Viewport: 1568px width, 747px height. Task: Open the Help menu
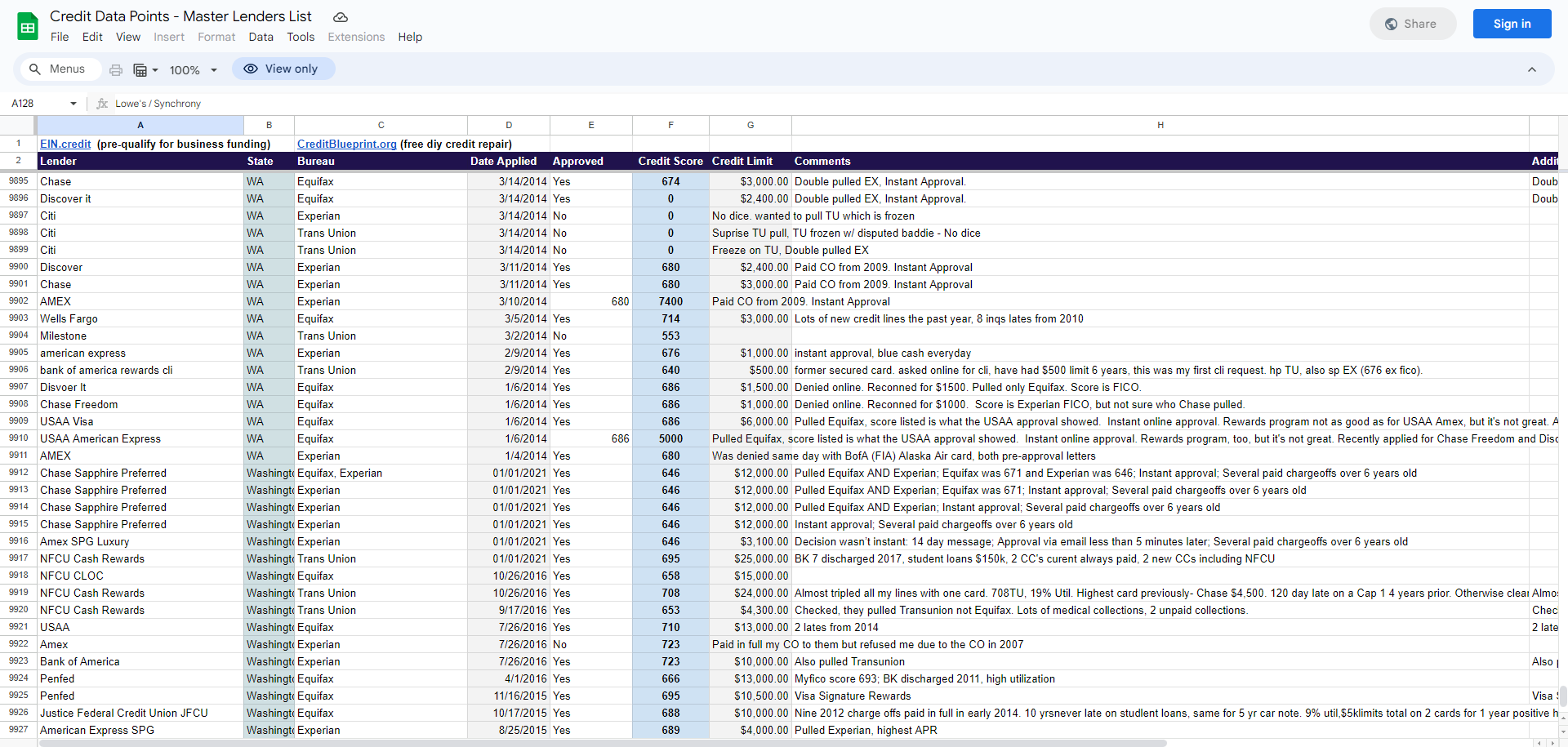click(x=410, y=37)
